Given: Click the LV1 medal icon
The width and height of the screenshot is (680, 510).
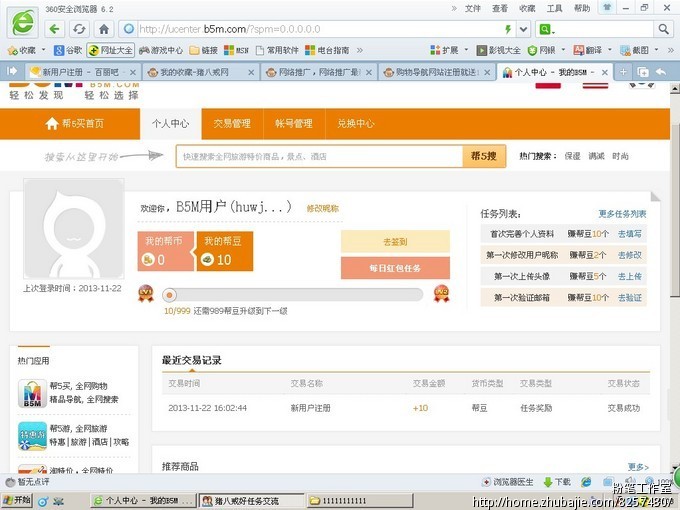Looking at the screenshot, I should coord(146,294).
